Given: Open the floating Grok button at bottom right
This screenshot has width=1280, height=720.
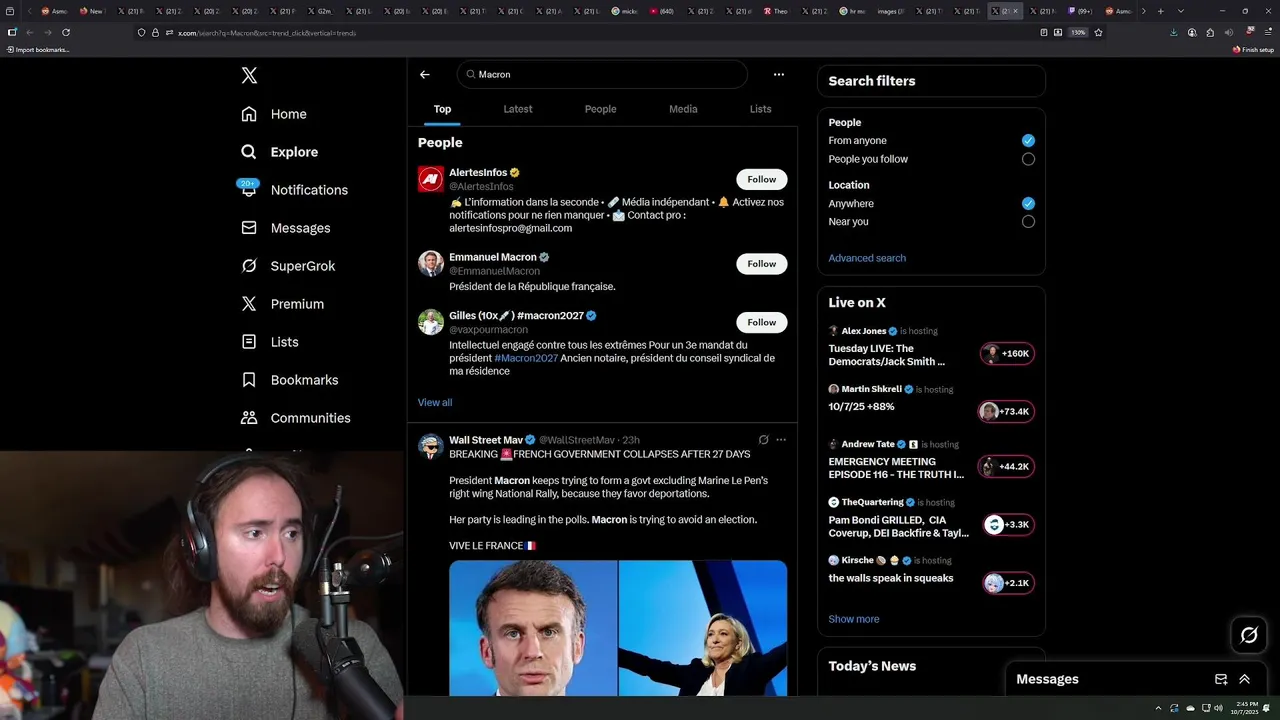Looking at the screenshot, I should point(1249,635).
